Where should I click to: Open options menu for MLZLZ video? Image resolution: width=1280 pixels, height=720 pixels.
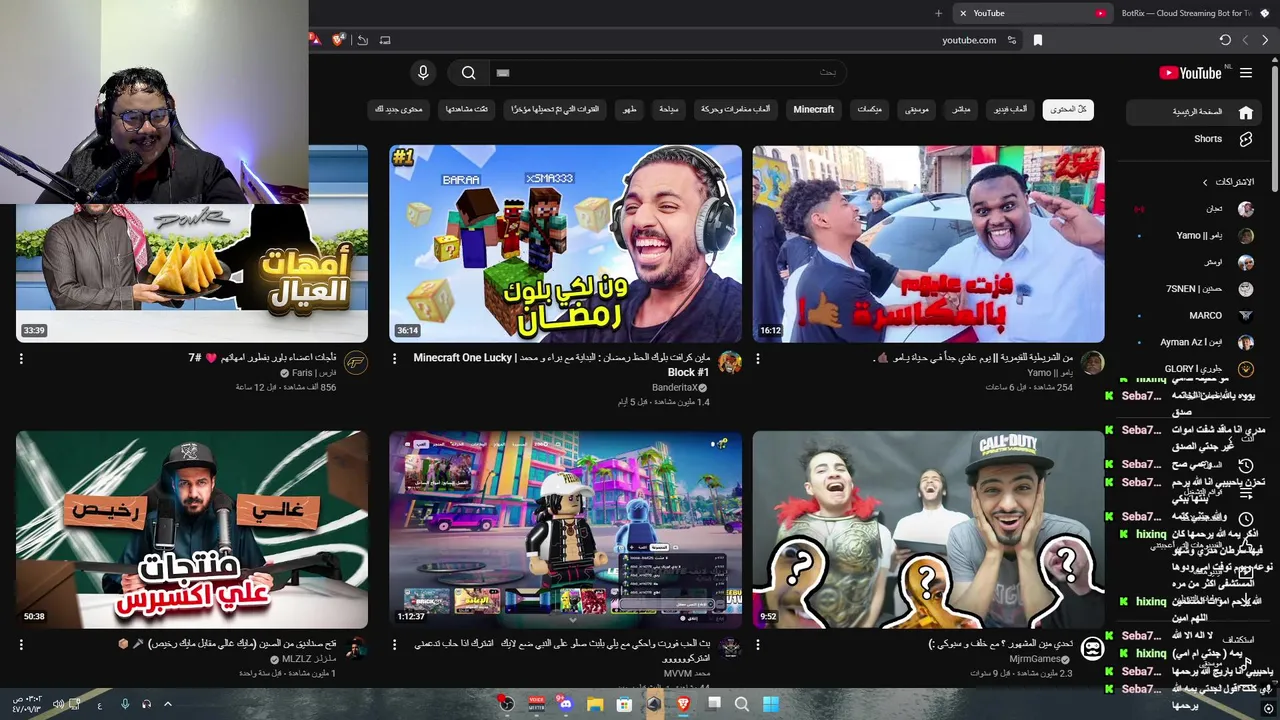tap(21, 644)
